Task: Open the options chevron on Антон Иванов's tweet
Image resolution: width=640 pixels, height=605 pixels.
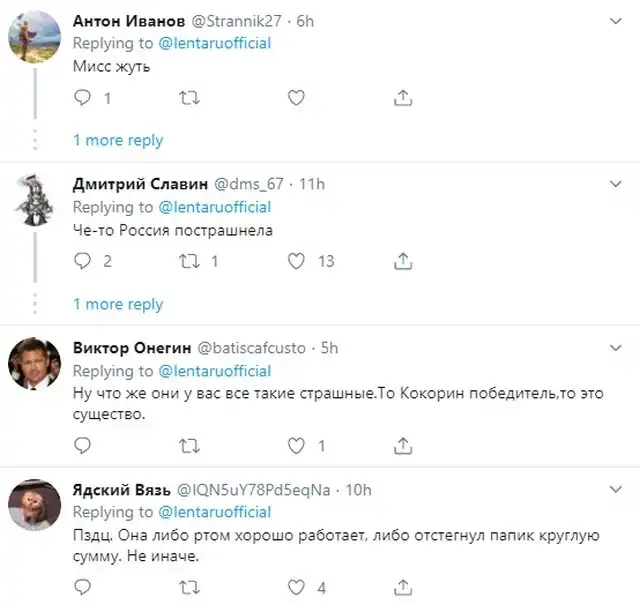Action: pos(617,21)
